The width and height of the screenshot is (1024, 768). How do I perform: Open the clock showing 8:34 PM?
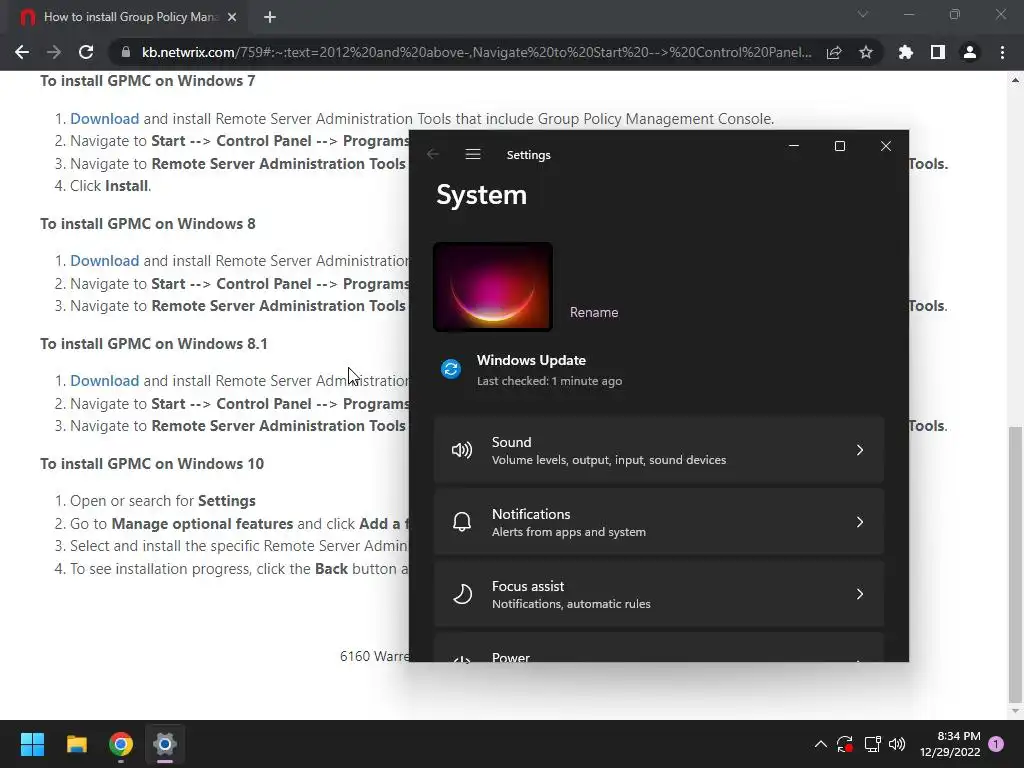[950, 744]
